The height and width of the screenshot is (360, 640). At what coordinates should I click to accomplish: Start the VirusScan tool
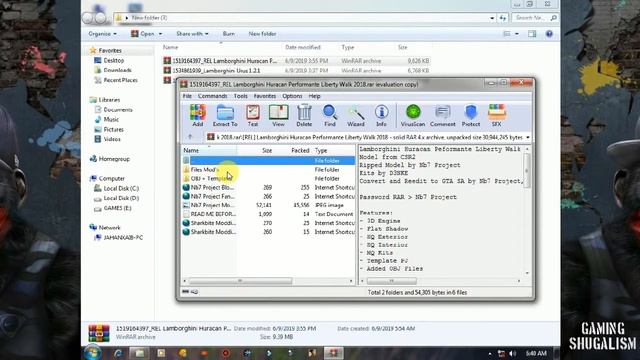(x=413, y=115)
